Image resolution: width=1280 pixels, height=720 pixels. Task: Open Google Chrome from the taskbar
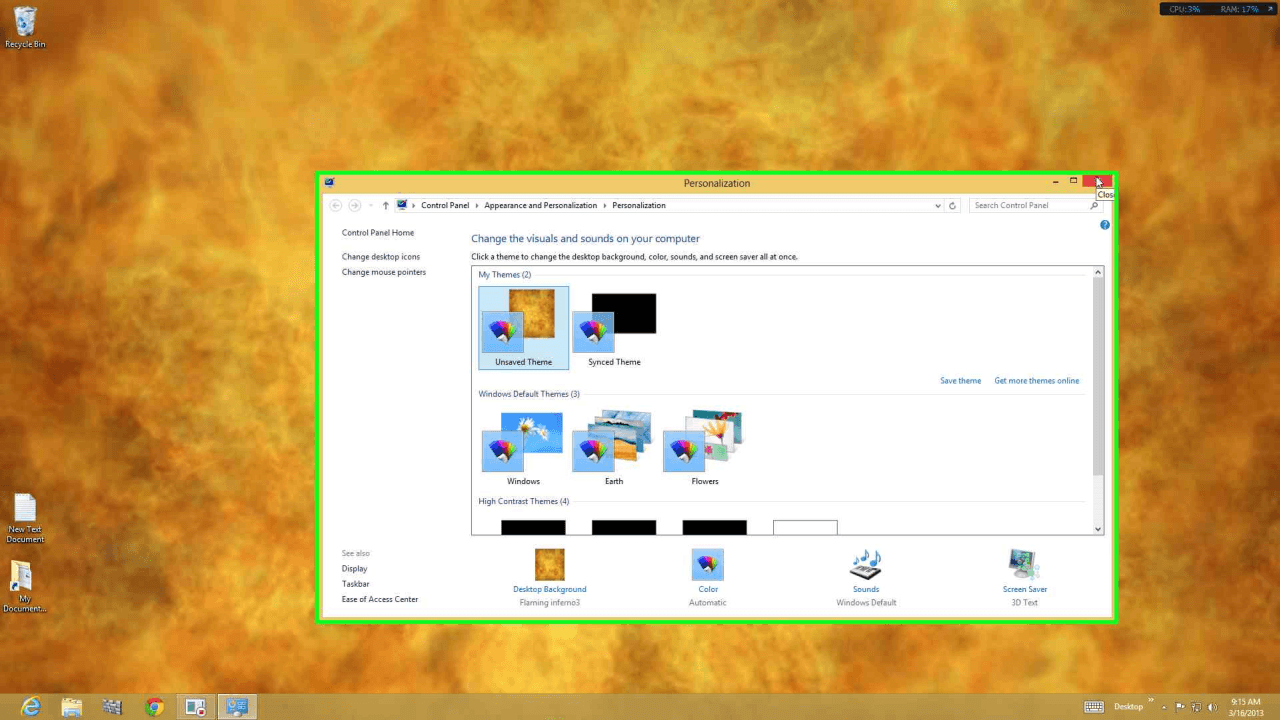point(154,707)
